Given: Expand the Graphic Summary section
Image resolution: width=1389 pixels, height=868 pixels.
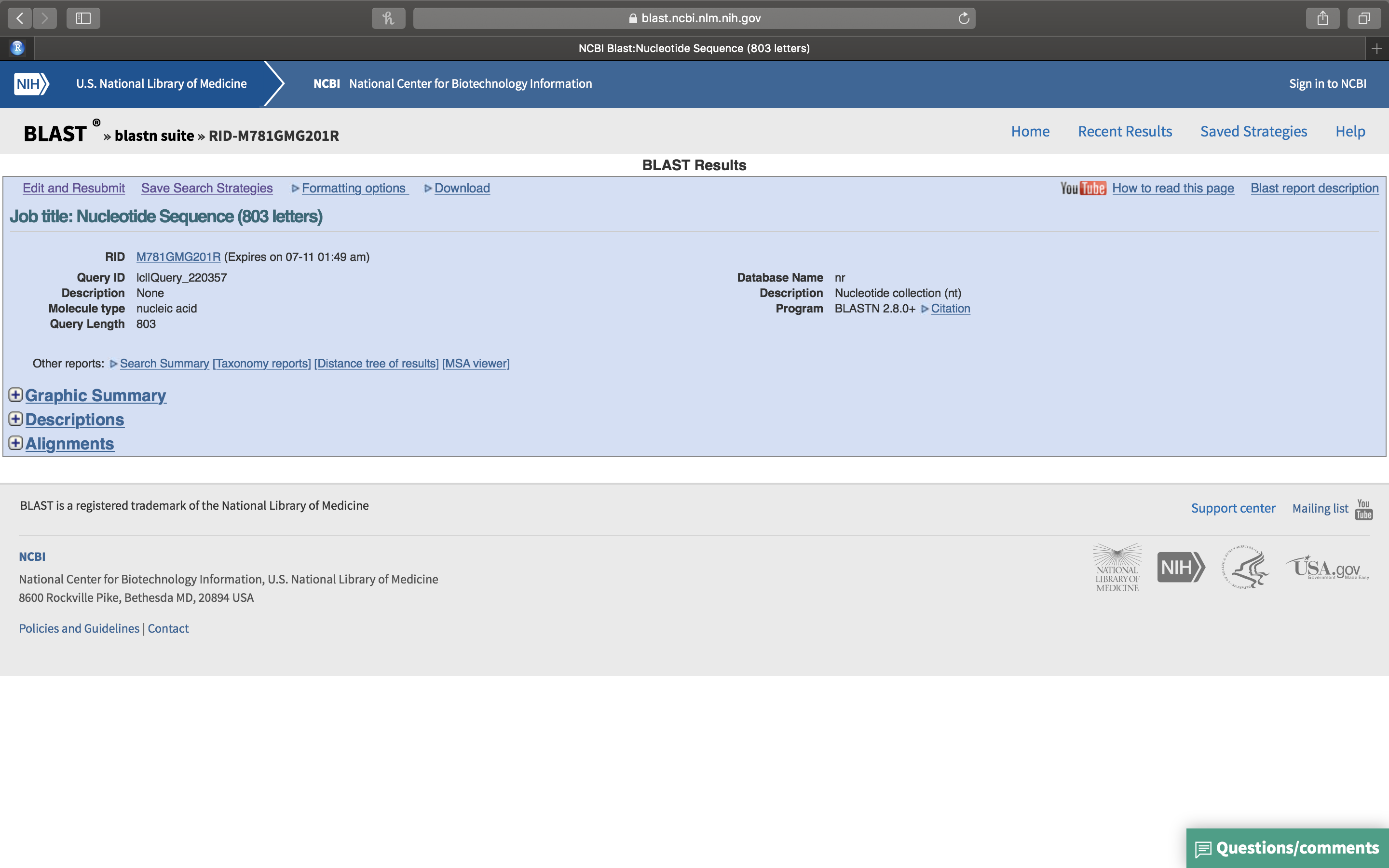Looking at the screenshot, I should click(15, 395).
